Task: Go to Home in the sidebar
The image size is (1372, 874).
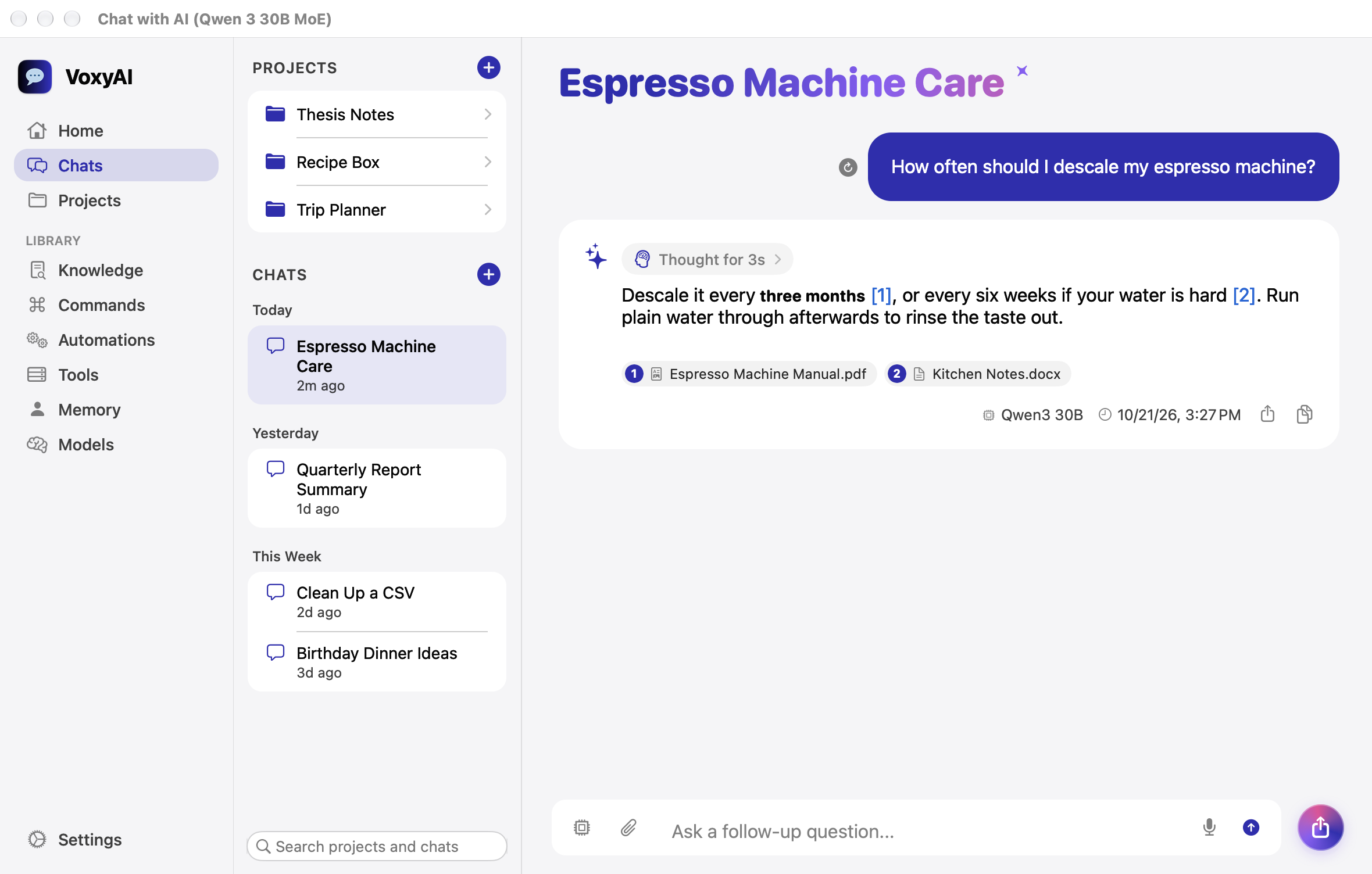Action: click(116, 131)
